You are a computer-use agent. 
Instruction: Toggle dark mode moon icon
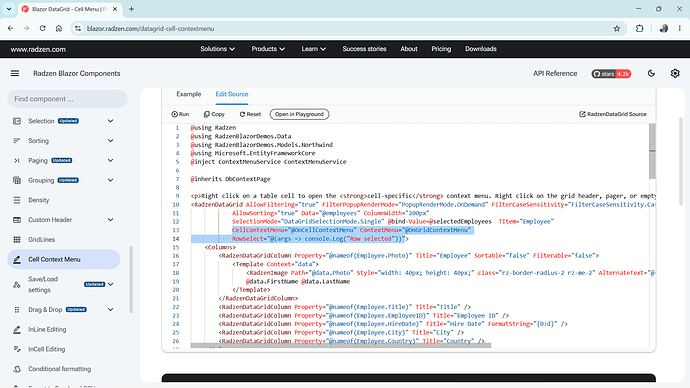point(651,73)
